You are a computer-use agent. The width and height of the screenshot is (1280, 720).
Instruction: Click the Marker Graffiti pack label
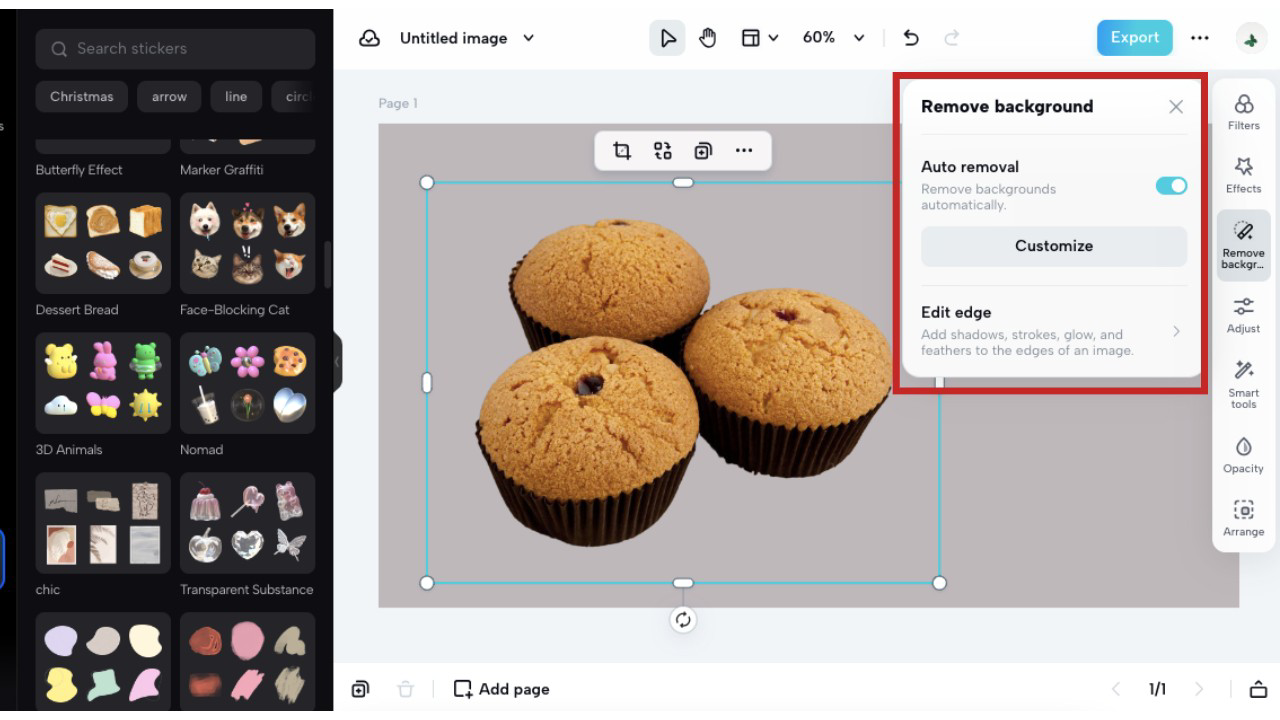222,170
